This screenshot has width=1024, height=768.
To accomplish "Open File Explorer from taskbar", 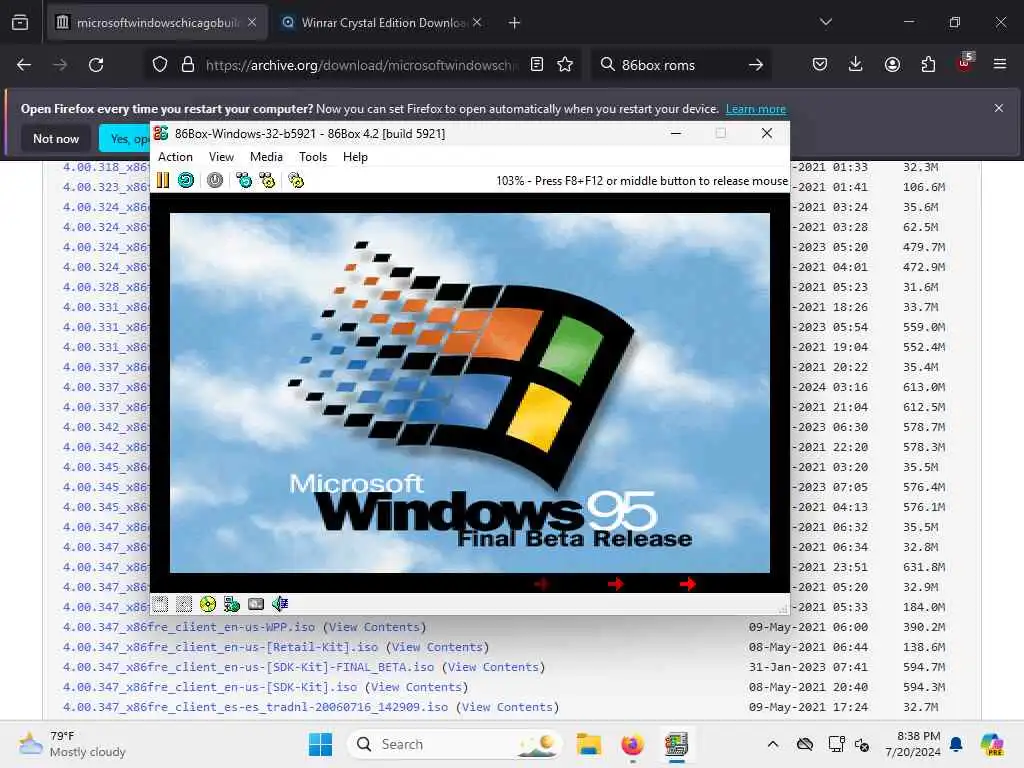I will pos(588,744).
